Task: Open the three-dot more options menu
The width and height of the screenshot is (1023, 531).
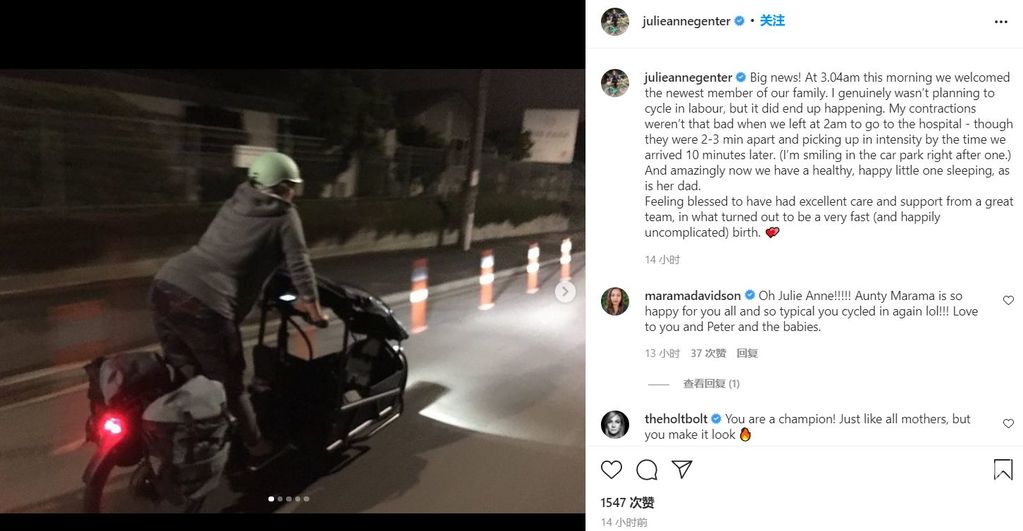Action: [x=1001, y=22]
